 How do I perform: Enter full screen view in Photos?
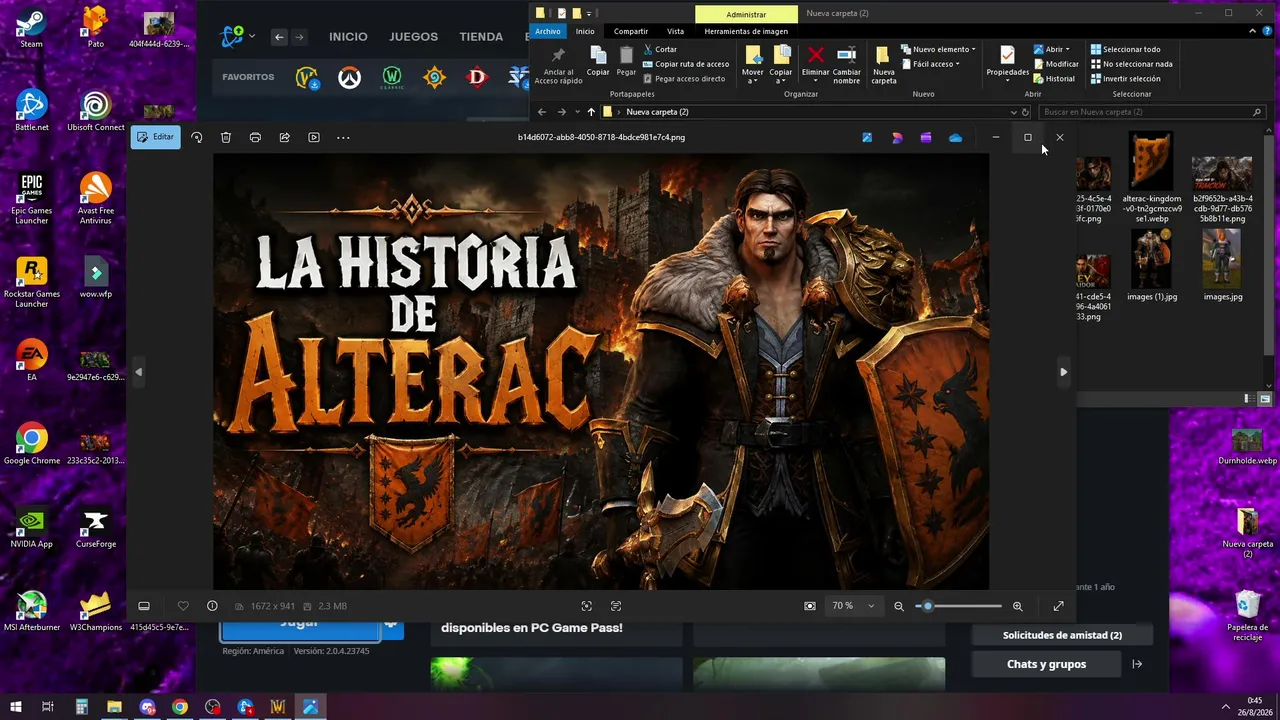(x=1058, y=606)
